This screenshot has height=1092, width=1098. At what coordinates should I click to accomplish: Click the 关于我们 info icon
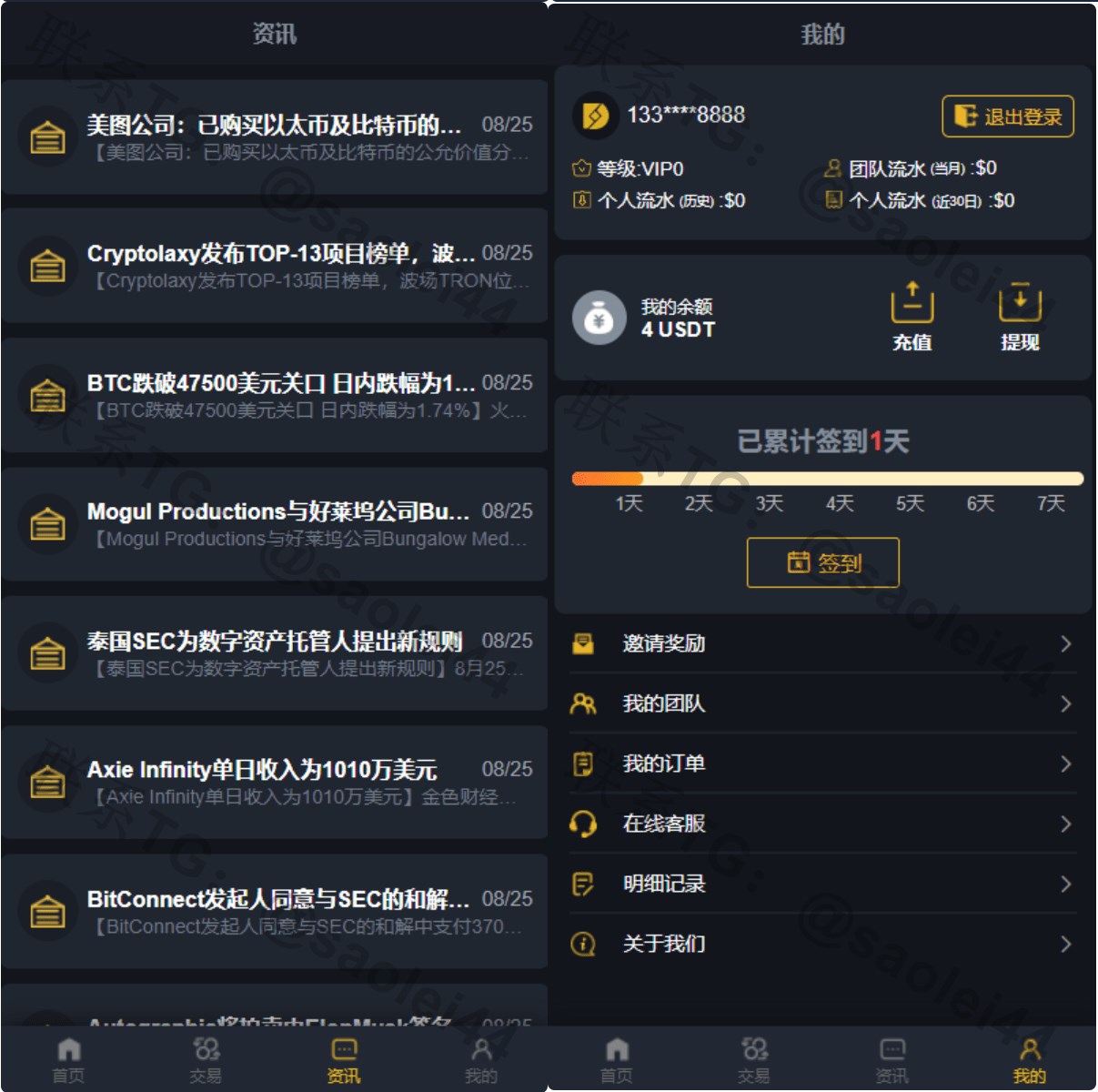click(x=583, y=944)
